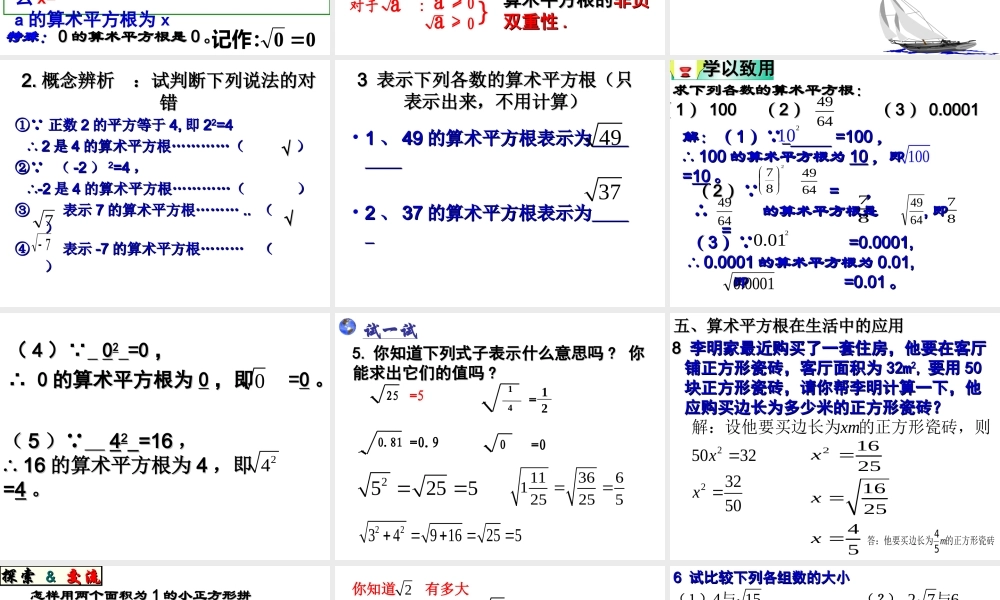Select line '∴ 0 的算术平方根为 0'
This screenshot has height=600, width=1000.
pos(110,381)
